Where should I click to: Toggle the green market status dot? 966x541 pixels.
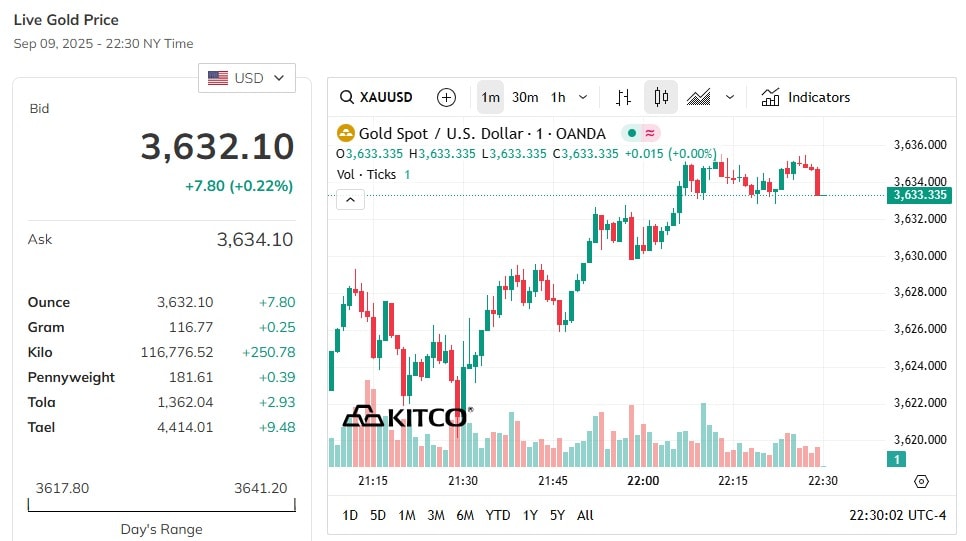[631, 133]
